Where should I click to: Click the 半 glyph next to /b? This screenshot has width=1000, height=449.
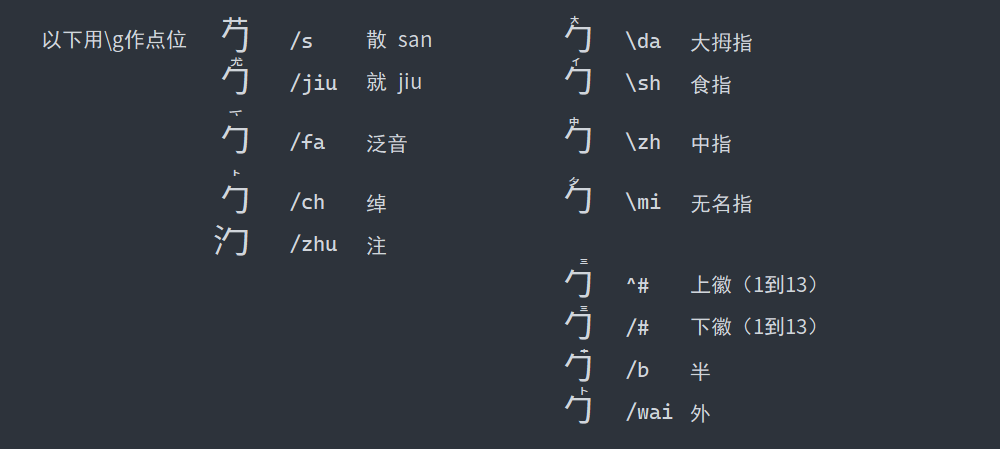[578, 366]
